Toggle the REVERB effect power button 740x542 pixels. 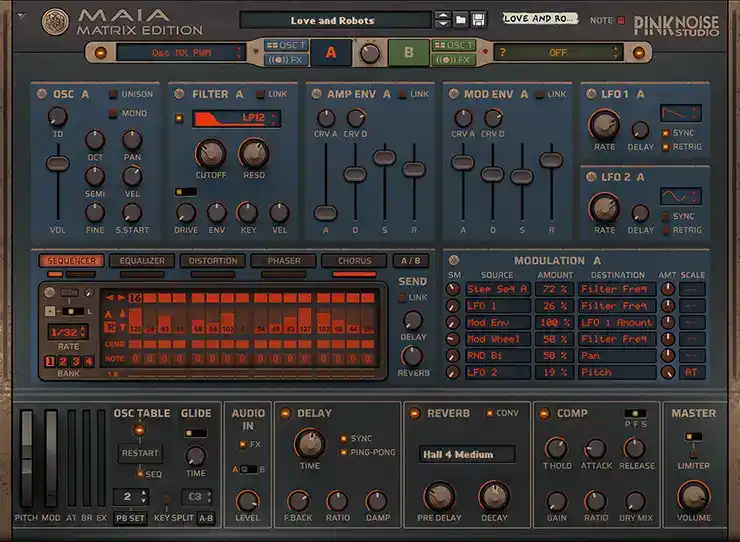click(414, 414)
